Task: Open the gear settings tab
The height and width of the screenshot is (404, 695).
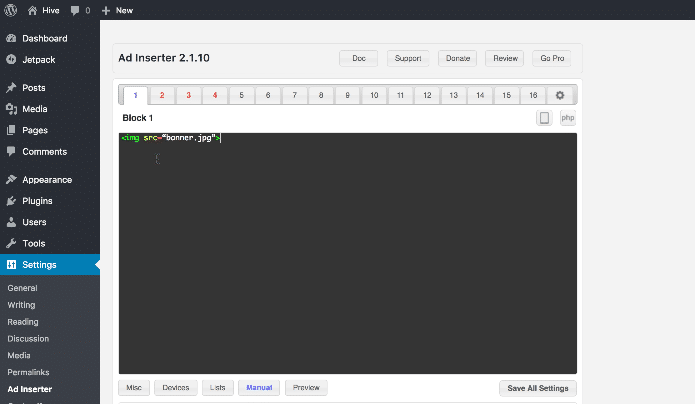Action: (560, 95)
